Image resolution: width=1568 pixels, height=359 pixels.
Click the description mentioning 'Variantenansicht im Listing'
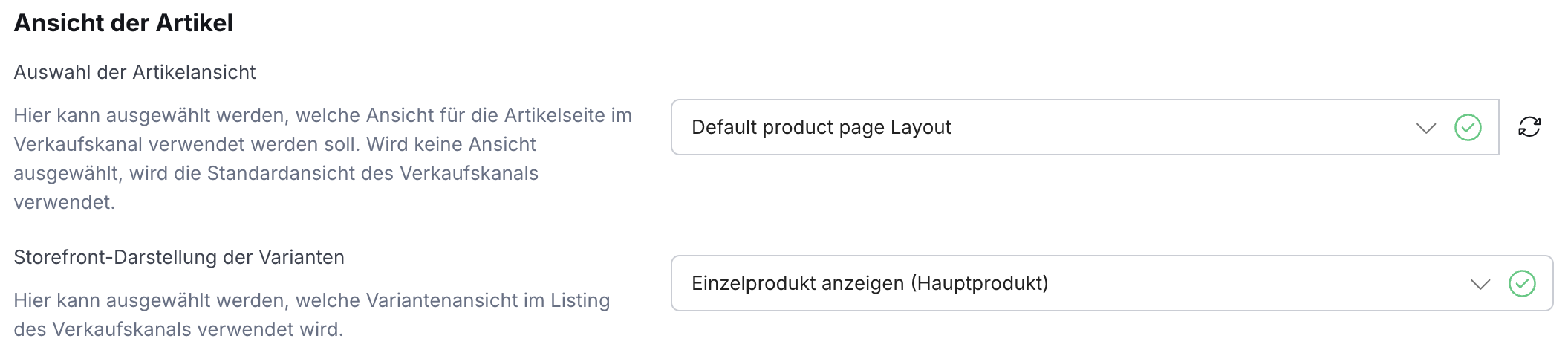coord(312,314)
